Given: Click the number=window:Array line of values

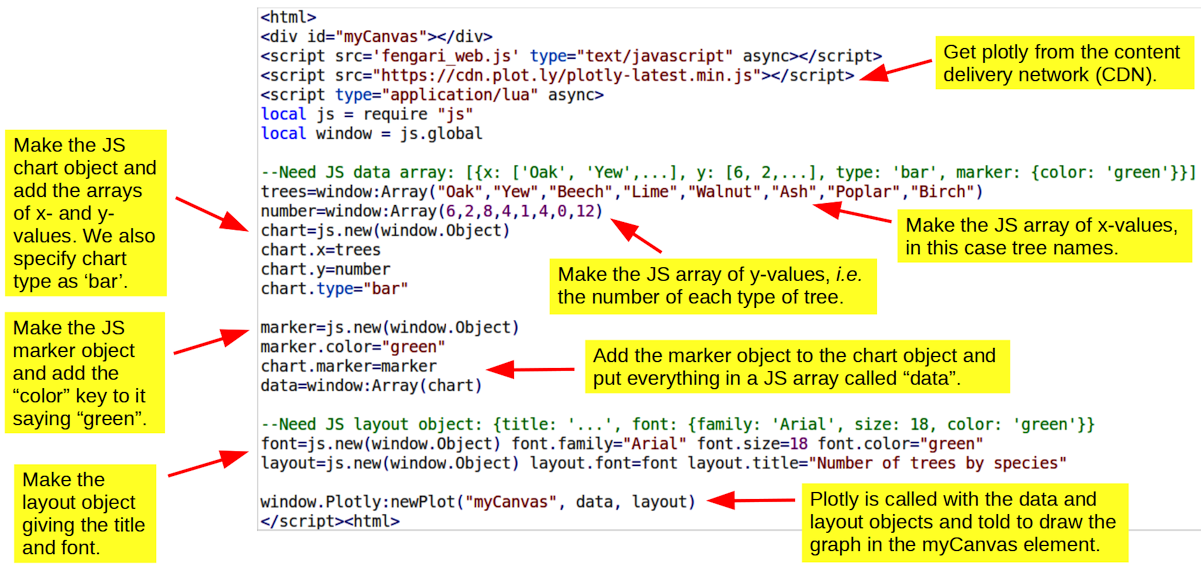Looking at the screenshot, I should pyautogui.click(x=430, y=211).
